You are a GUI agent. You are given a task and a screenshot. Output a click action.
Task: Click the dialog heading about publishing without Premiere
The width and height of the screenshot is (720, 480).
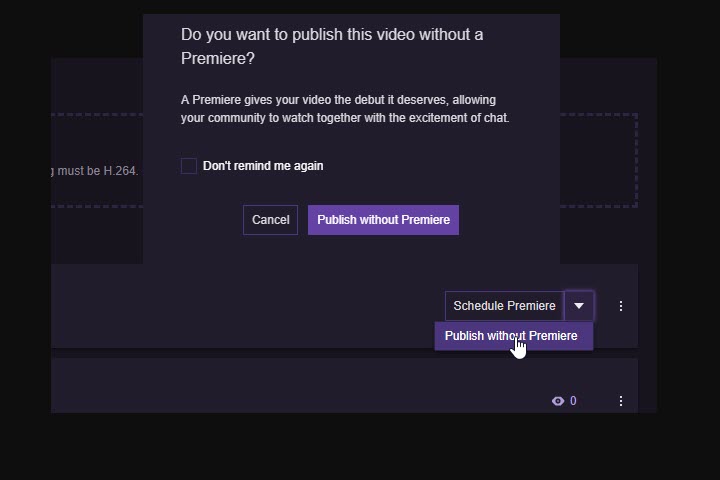pyautogui.click(x=331, y=46)
